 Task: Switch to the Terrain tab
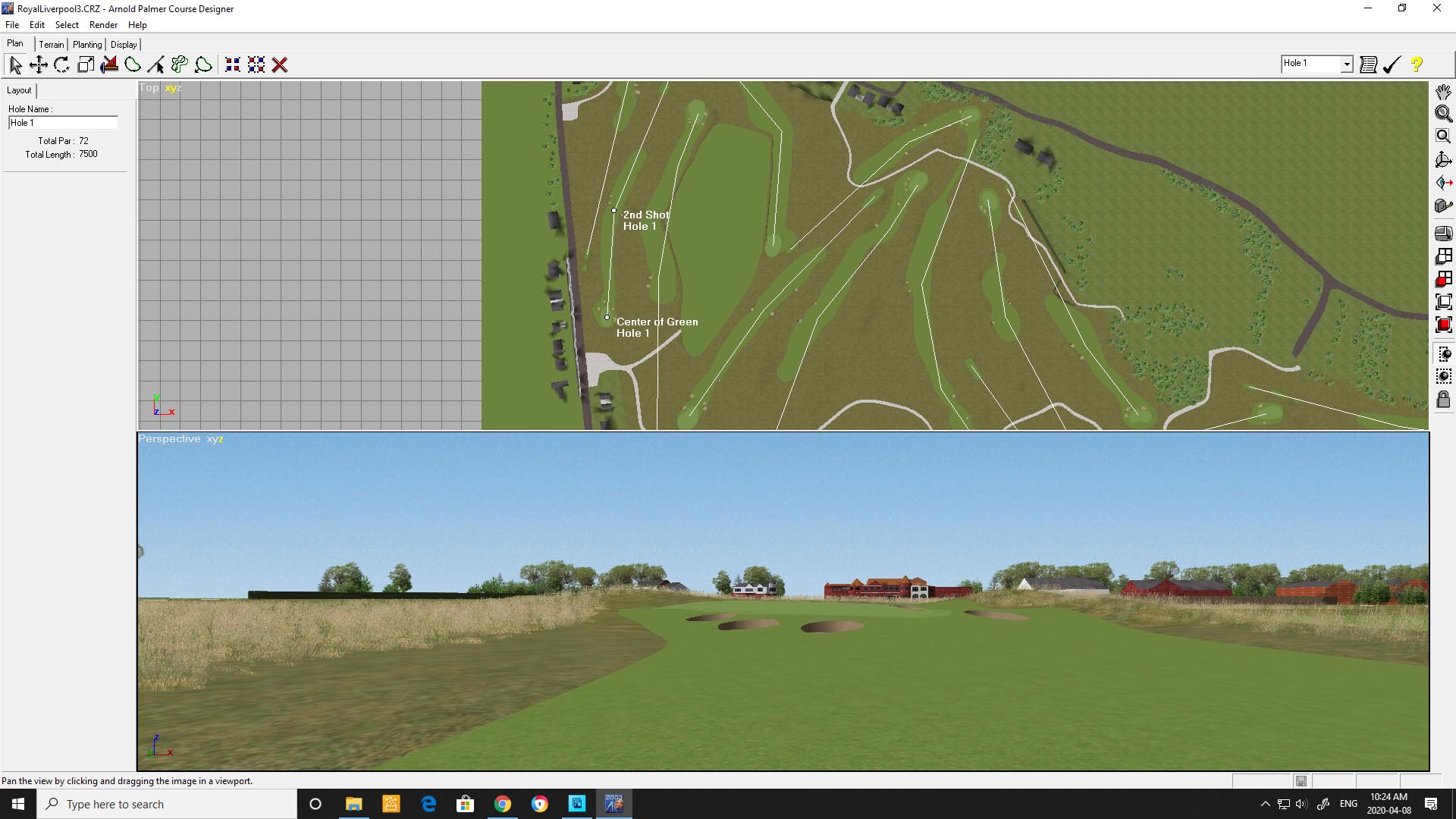[52, 45]
